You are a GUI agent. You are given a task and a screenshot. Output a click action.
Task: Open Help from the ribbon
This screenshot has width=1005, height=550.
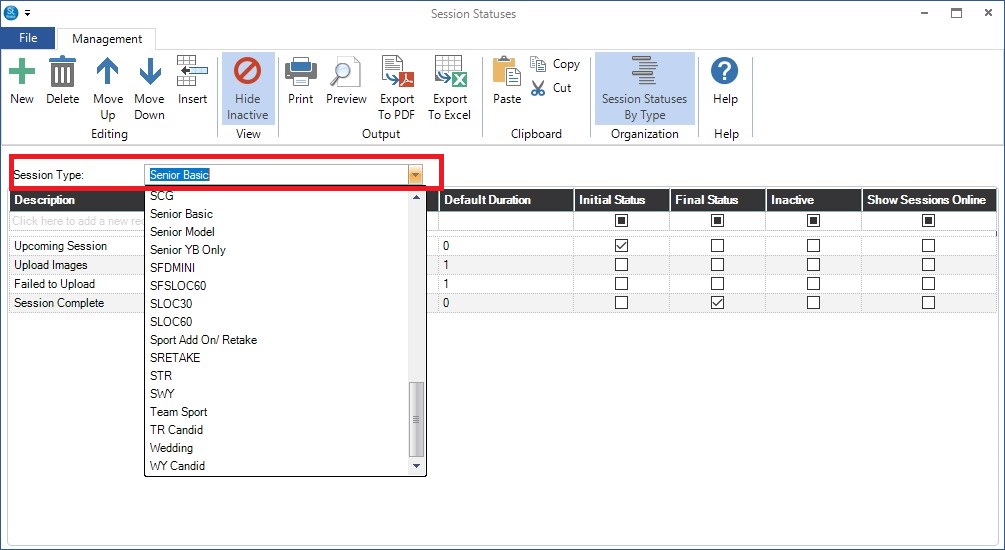point(725,81)
